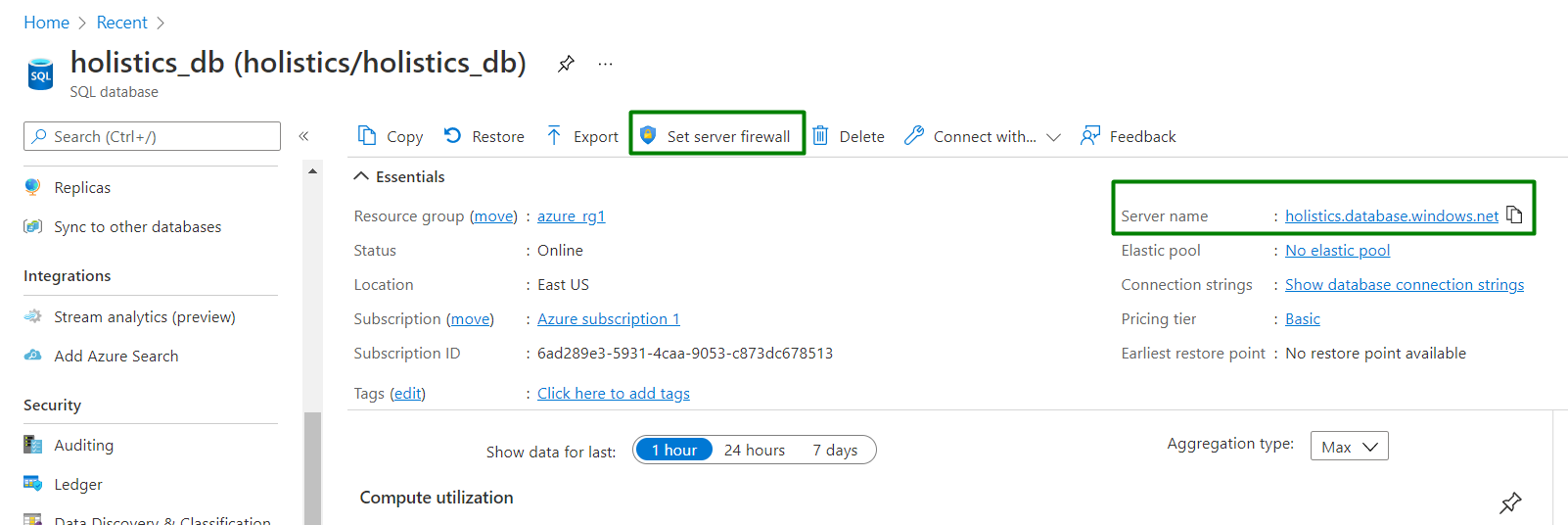The image size is (1568, 525).
Task: Click the Stream analytics gear icon
Action: tap(33, 316)
